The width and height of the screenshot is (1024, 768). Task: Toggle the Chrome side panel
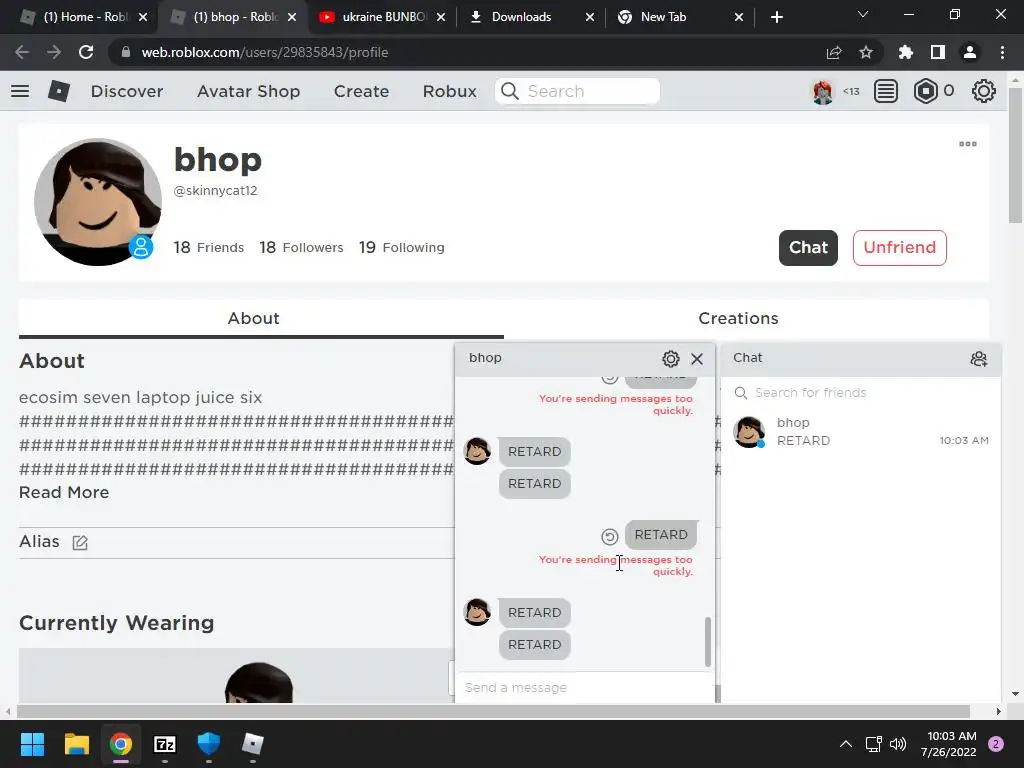tap(937, 52)
